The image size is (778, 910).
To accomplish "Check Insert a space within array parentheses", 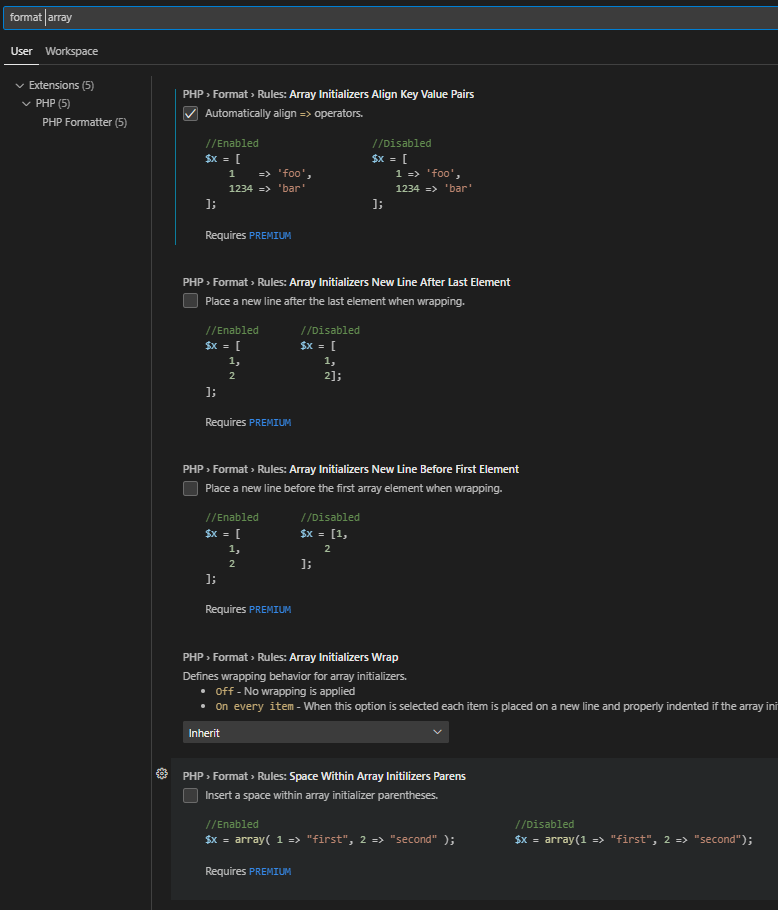I will coord(190,796).
